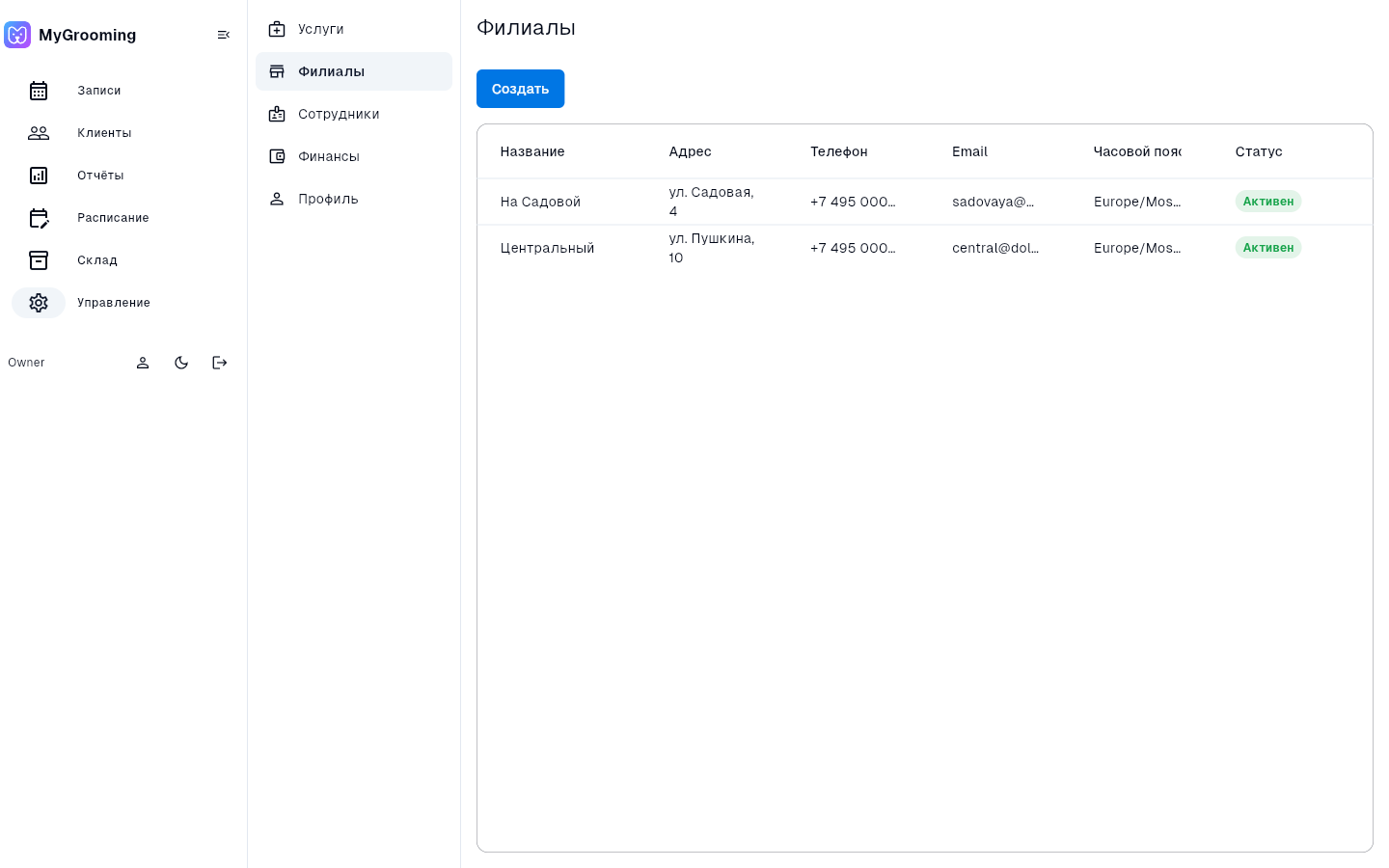Click the Адрес column header

pyautogui.click(x=690, y=151)
